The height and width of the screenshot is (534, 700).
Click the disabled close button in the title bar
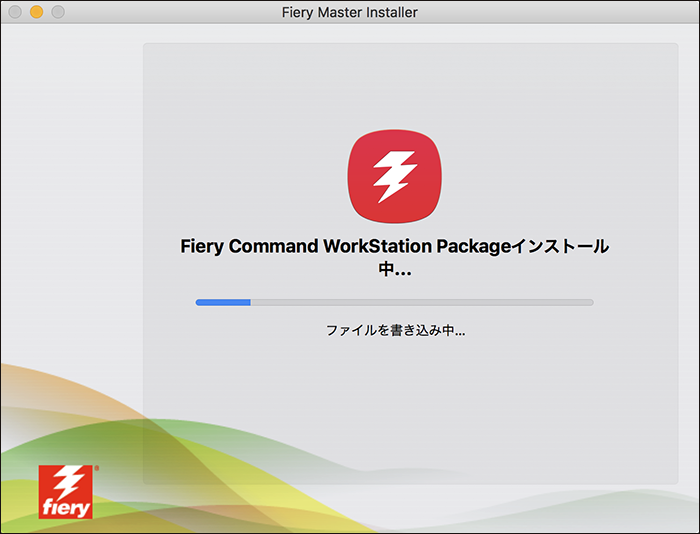coord(15,12)
